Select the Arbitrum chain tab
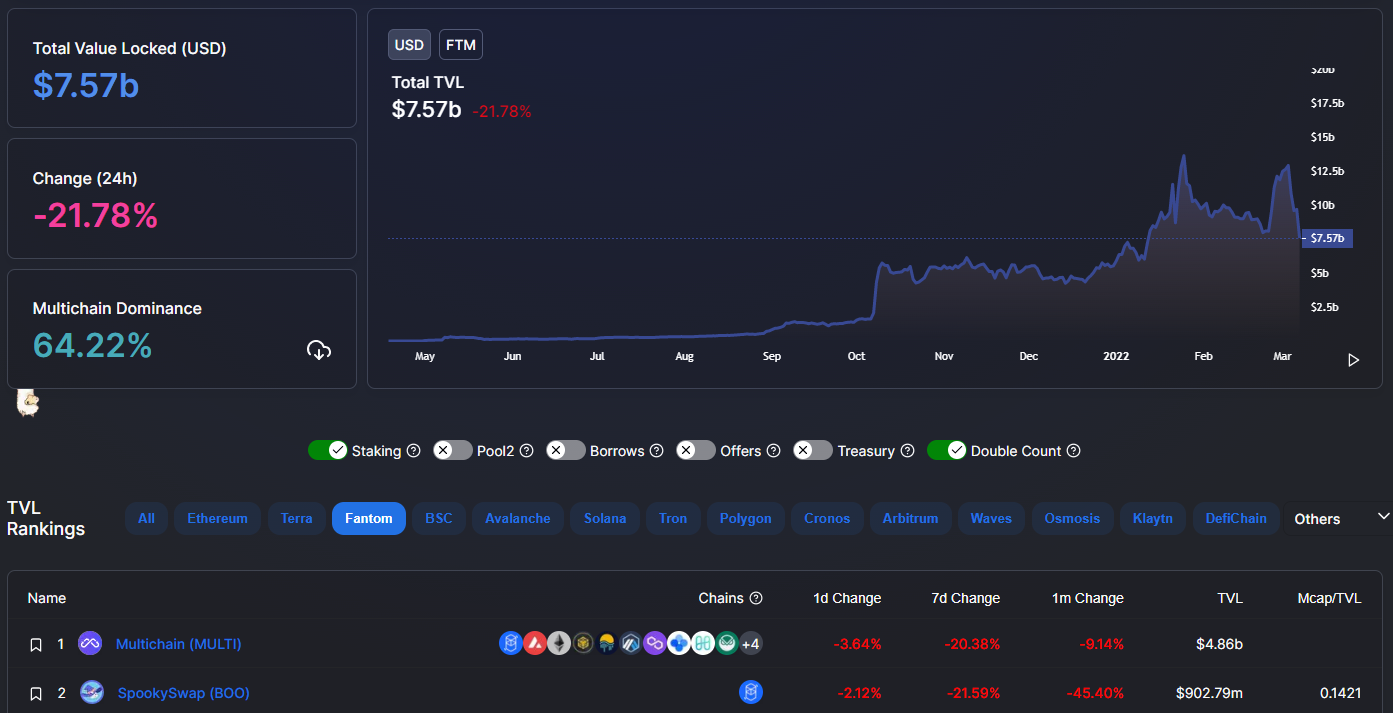Viewport: 1393px width, 713px height. pyautogui.click(x=910, y=518)
